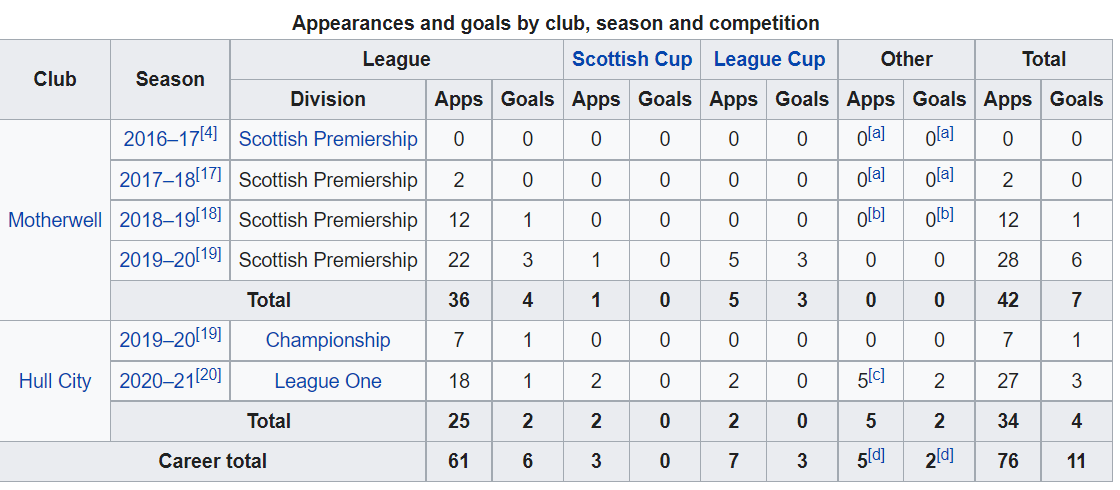The image size is (1120, 490).
Task: Open Motherwell's 2019–20 season link
Action: coord(158,260)
